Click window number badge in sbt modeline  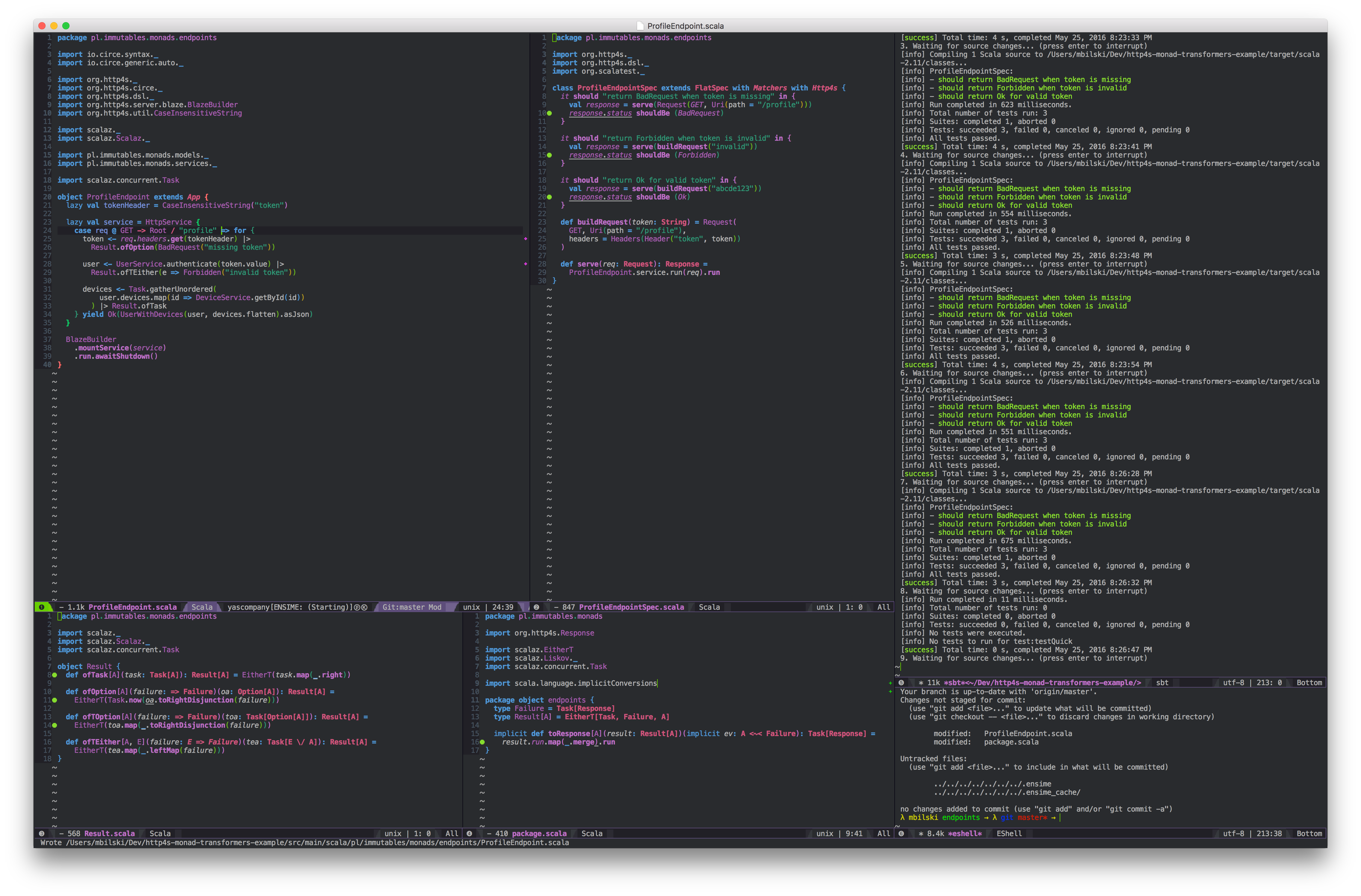901,683
